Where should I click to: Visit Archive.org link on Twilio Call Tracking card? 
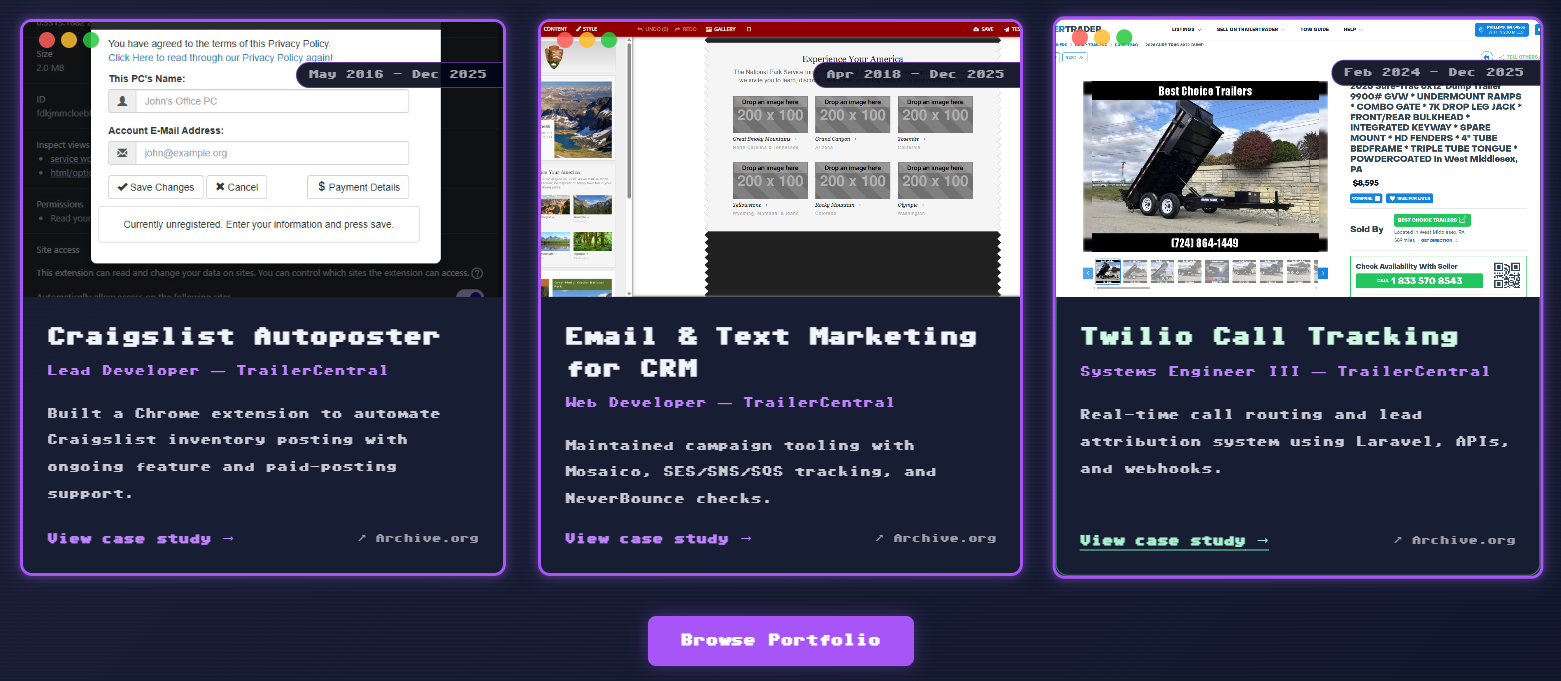pos(1454,540)
